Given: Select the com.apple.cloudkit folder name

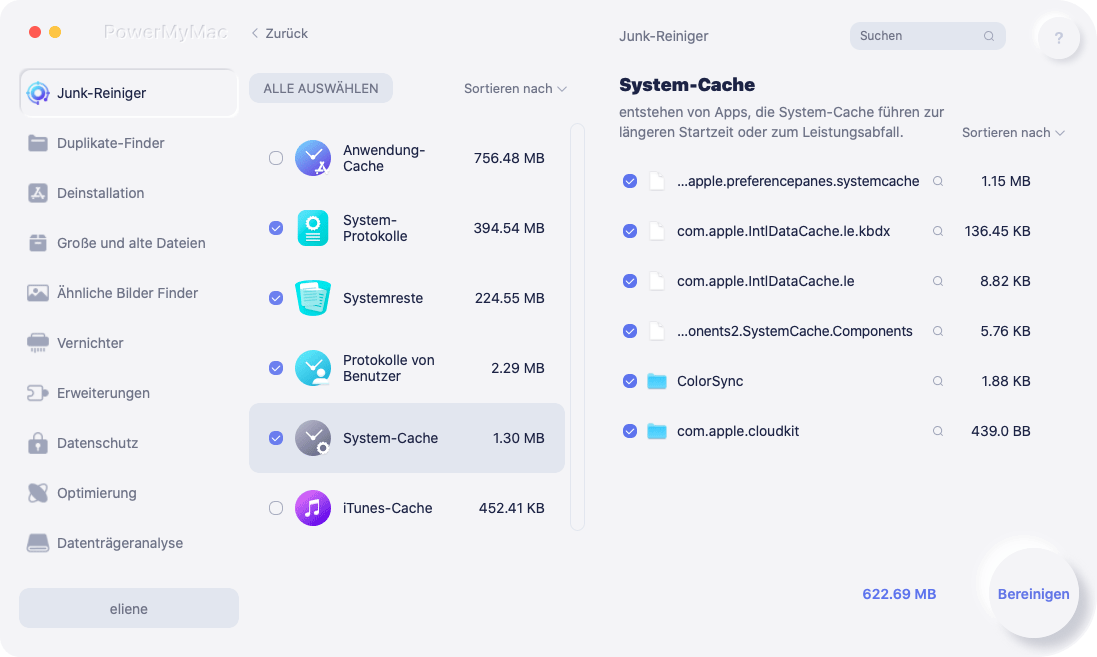Looking at the screenshot, I should tap(737, 431).
